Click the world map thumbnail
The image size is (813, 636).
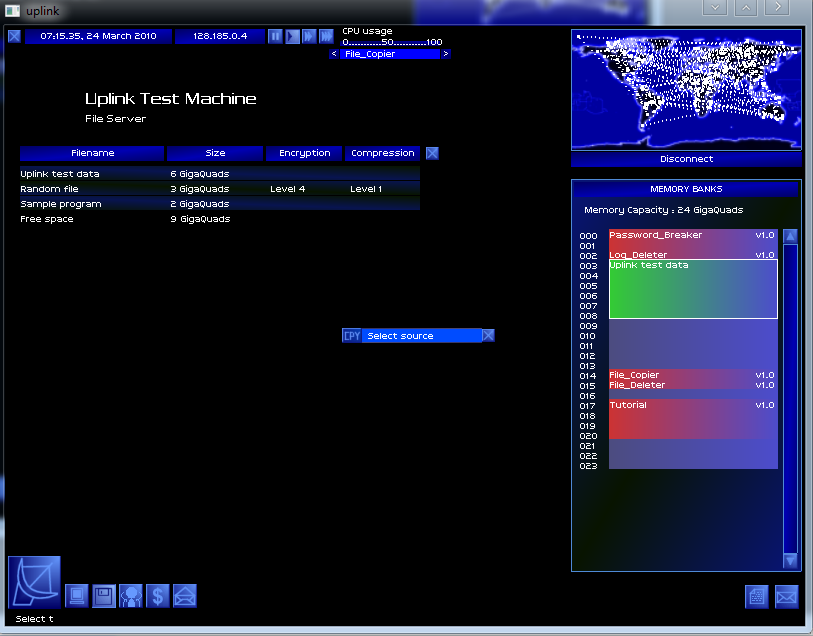pyautogui.click(x=686, y=90)
